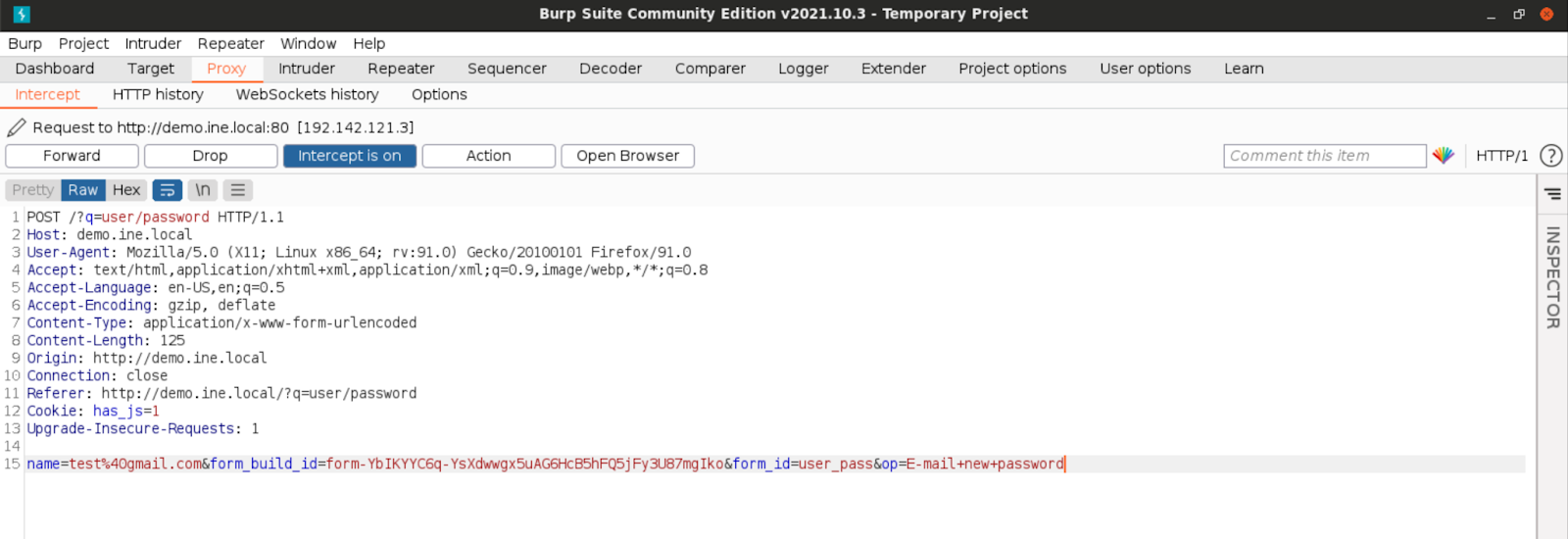This screenshot has width=1568, height=539.
Task: Open the Decoder tab
Action: [x=611, y=69]
